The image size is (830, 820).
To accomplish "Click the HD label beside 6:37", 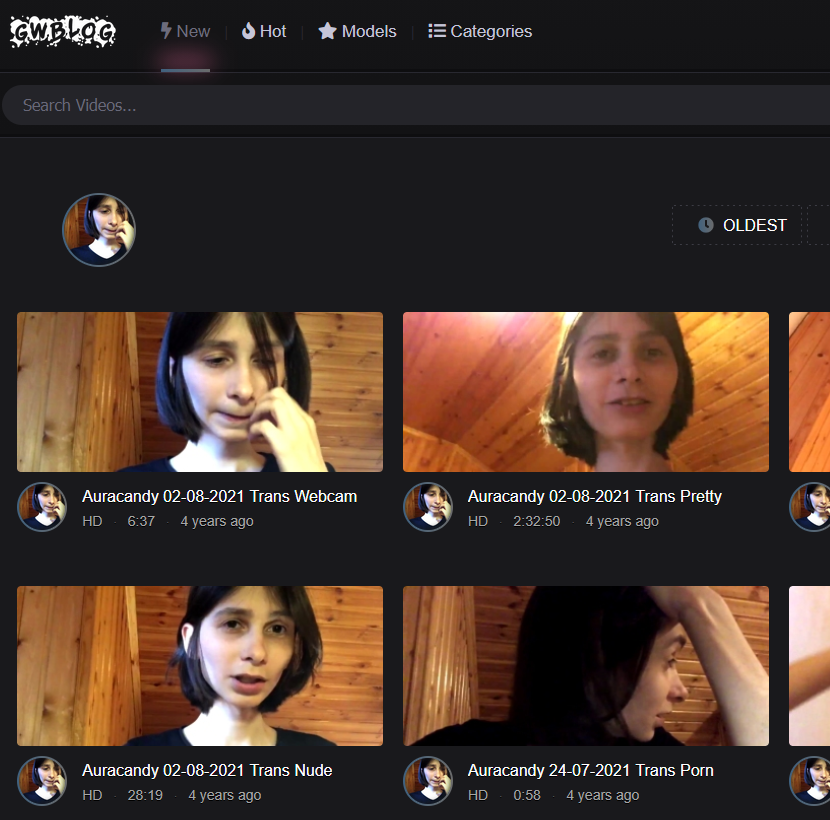I will (x=92, y=521).
